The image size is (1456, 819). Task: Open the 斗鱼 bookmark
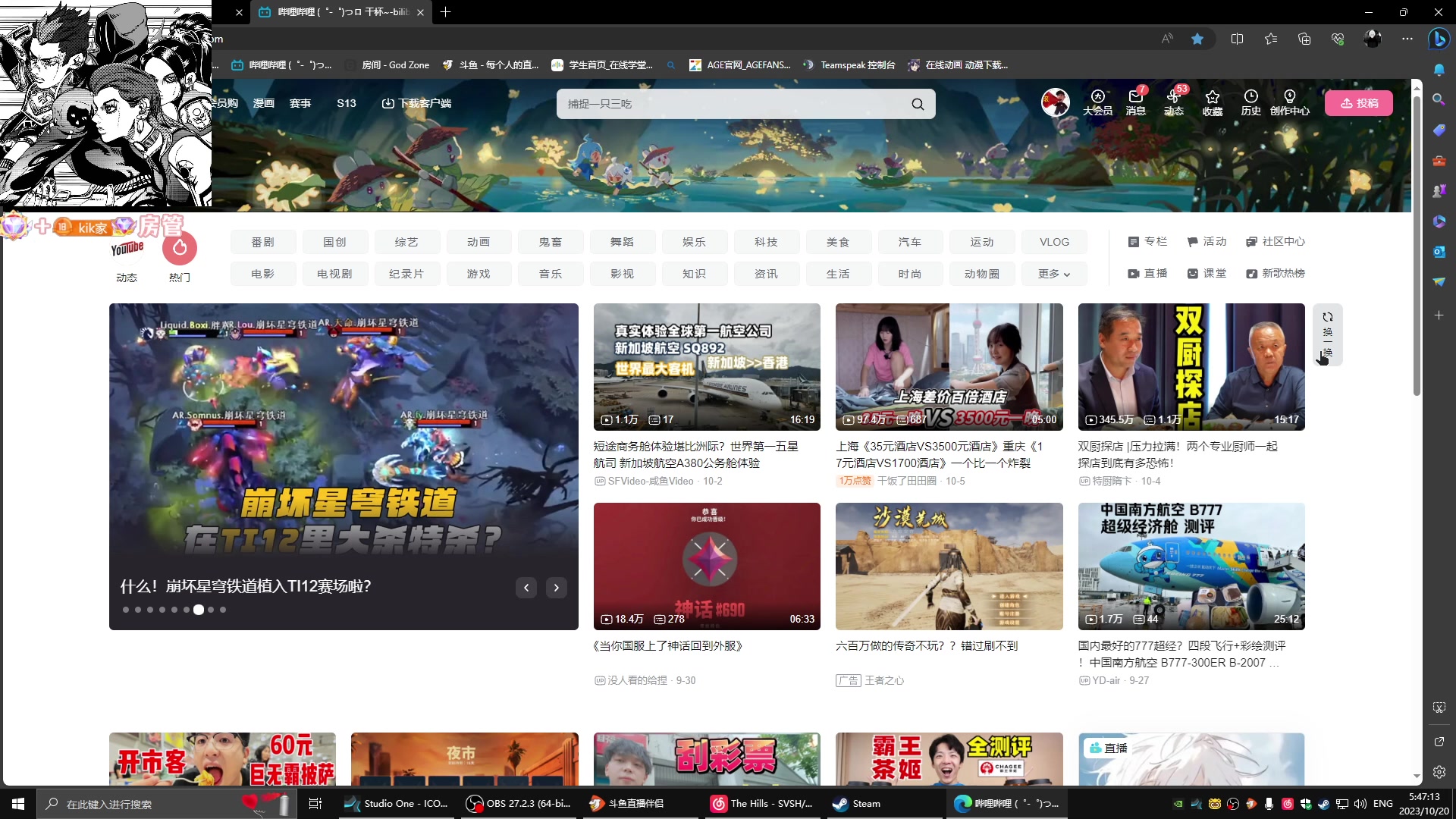pos(490,65)
